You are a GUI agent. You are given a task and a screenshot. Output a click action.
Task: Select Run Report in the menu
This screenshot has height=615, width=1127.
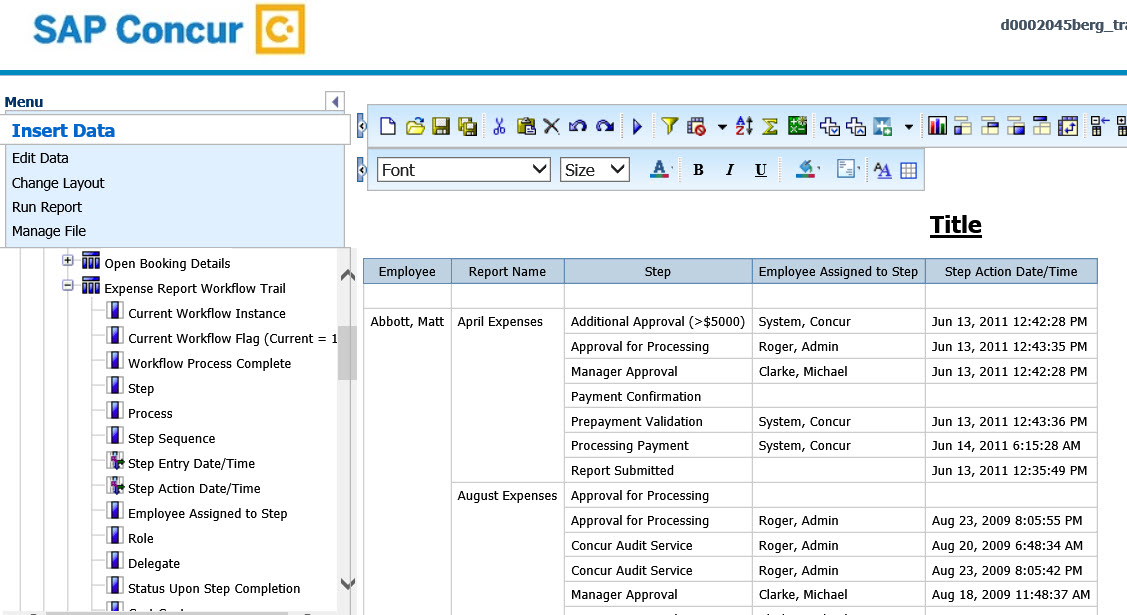[47, 207]
